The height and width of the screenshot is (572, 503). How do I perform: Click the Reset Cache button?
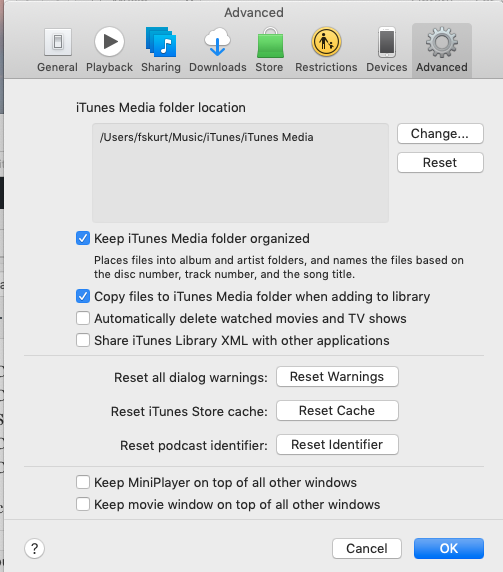click(337, 410)
